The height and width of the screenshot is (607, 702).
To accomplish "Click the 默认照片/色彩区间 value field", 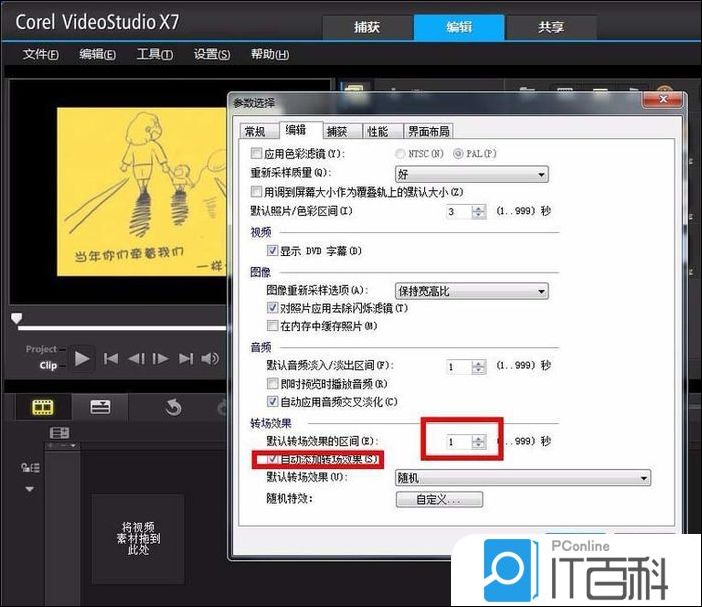I will click(459, 211).
